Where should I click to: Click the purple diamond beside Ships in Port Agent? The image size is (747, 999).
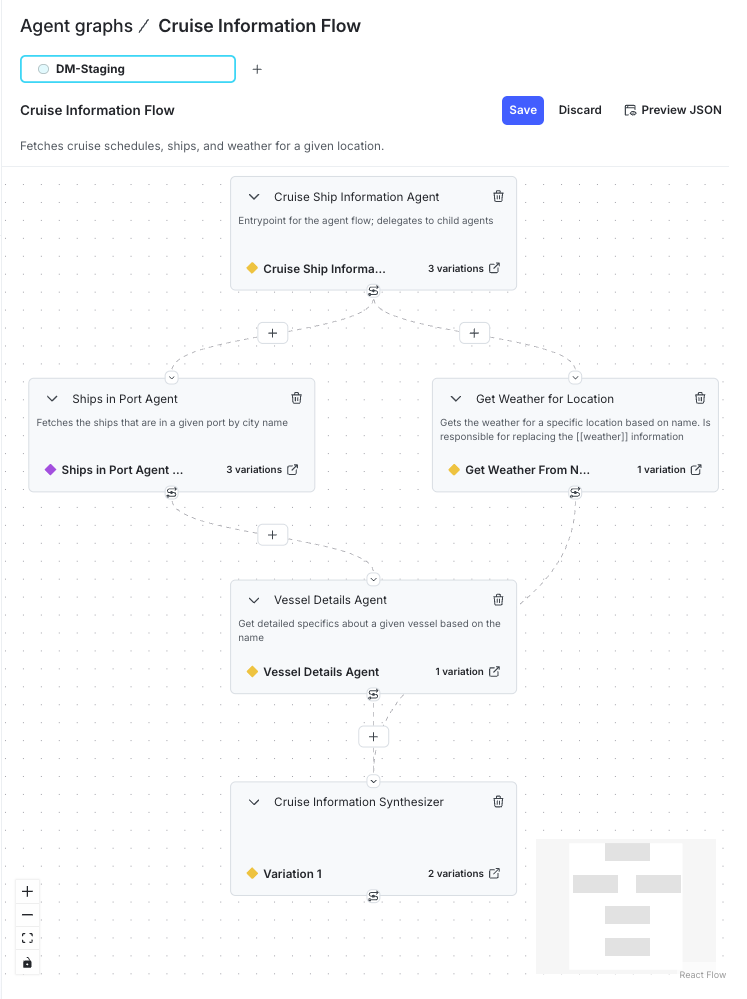[51, 470]
